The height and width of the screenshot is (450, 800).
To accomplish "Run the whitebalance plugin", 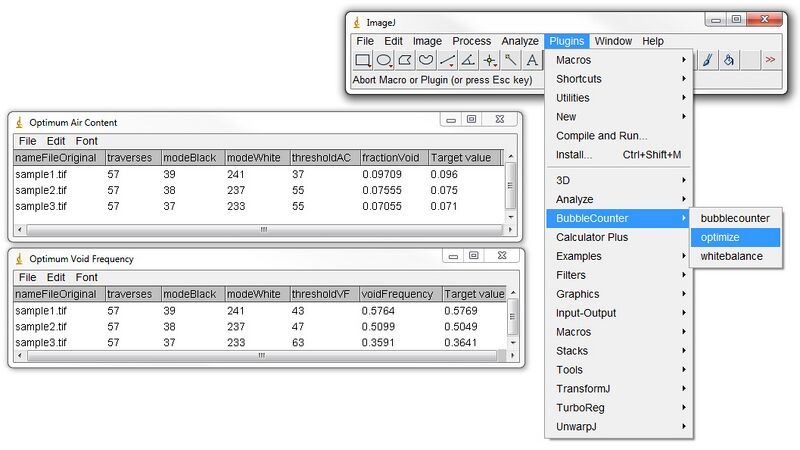I will pos(735,256).
